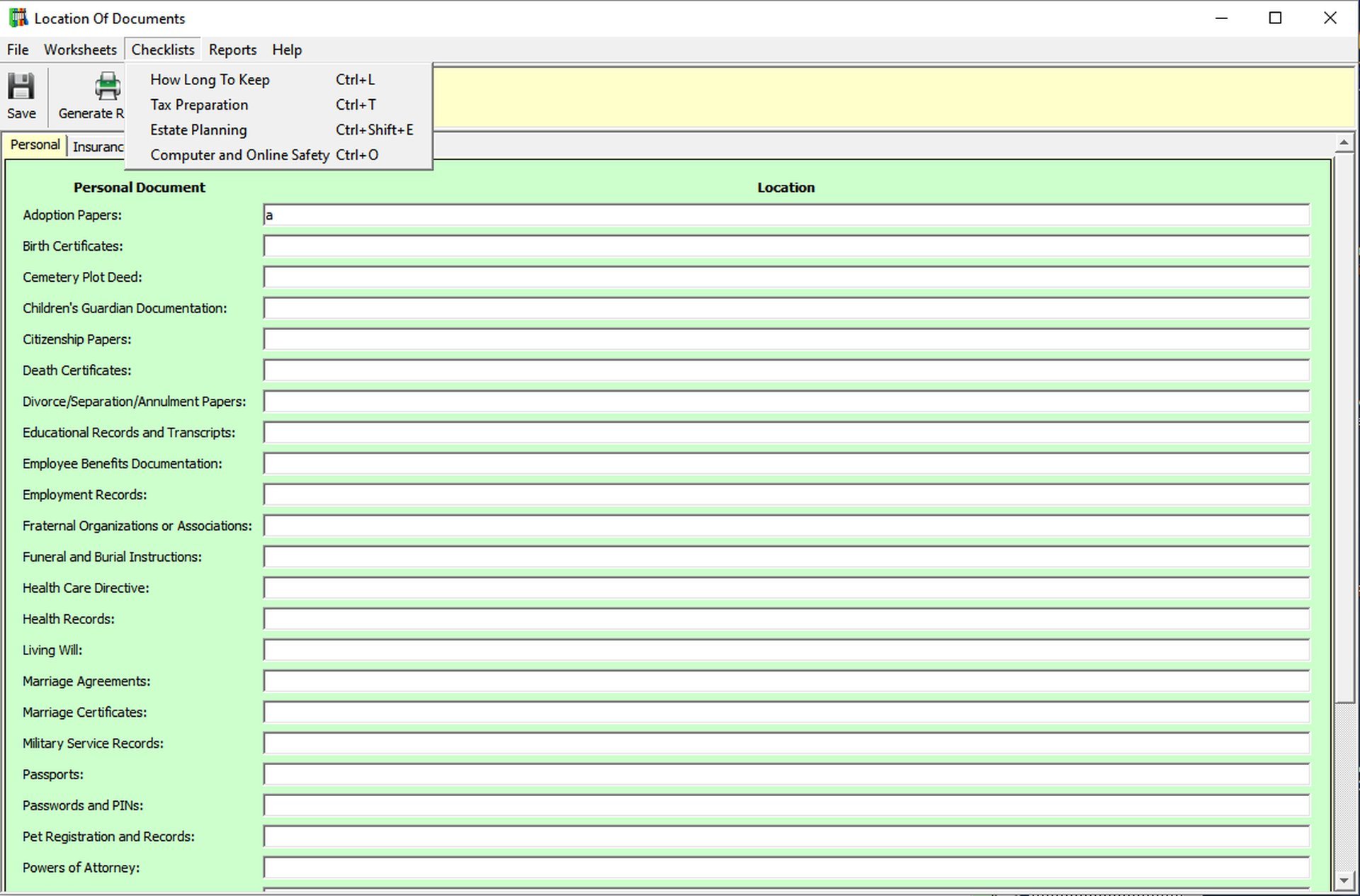
Task: Click the Employee Benefits Documentation field
Action: (x=786, y=464)
